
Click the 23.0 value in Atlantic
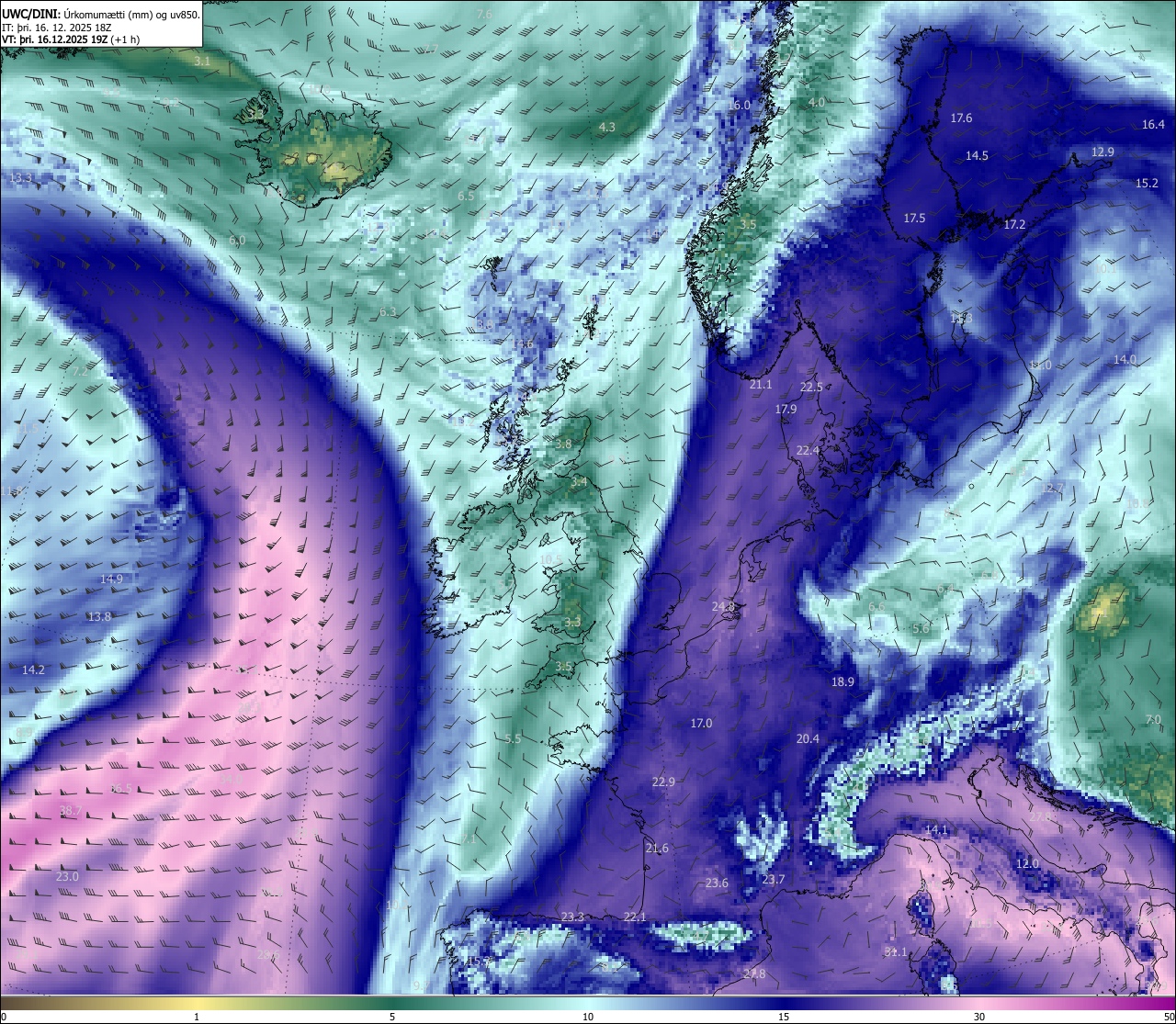67,876
